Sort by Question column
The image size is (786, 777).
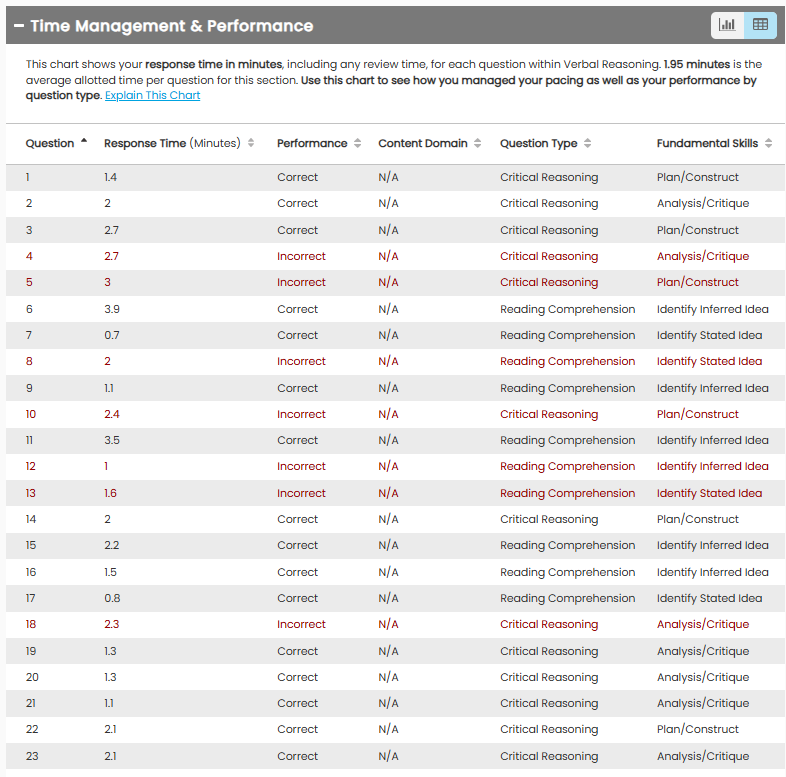tap(83, 142)
